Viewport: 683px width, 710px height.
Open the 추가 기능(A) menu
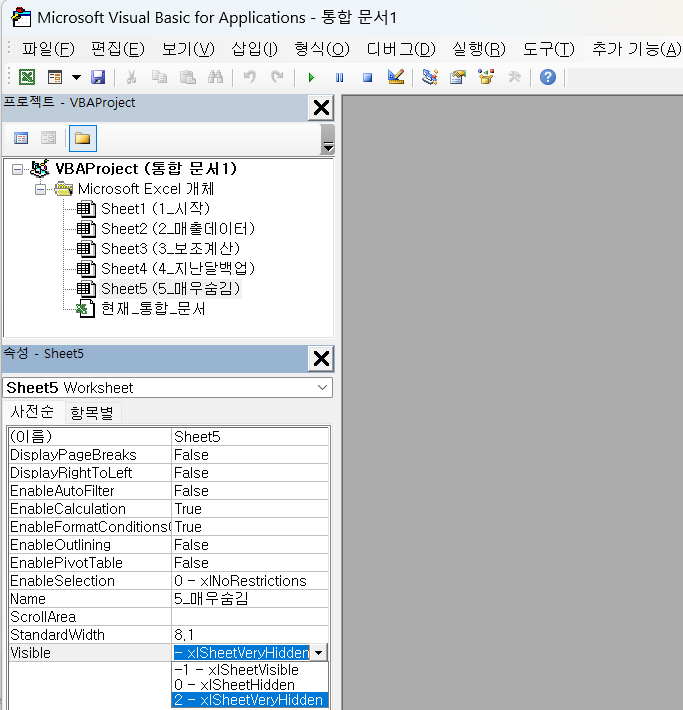pyautogui.click(x=636, y=49)
